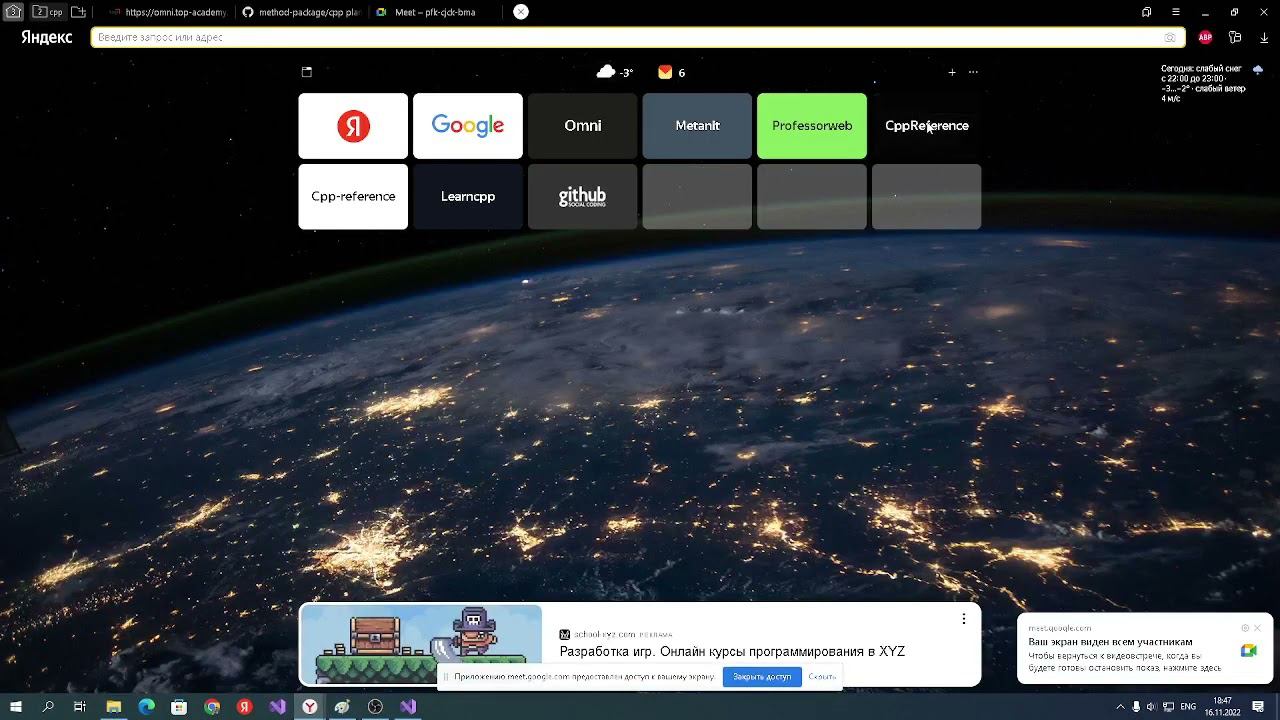Open the OBS Studio taskbar icon
The width and height of the screenshot is (1280, 720).
pyautogui.click(x=375, y=707)
